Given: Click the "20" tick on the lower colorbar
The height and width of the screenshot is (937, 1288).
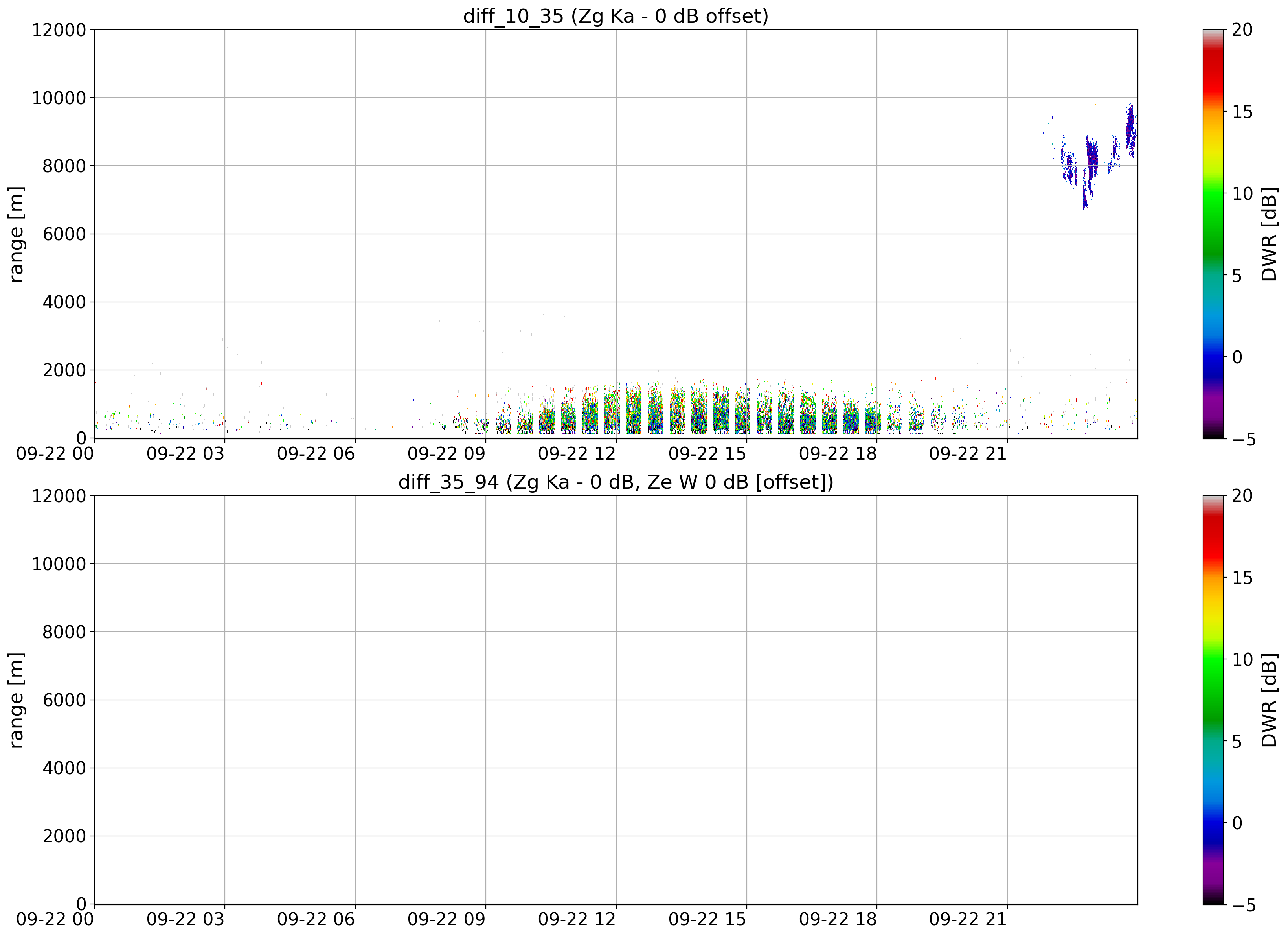Looking at the screenshot, I should (1242, 495).
